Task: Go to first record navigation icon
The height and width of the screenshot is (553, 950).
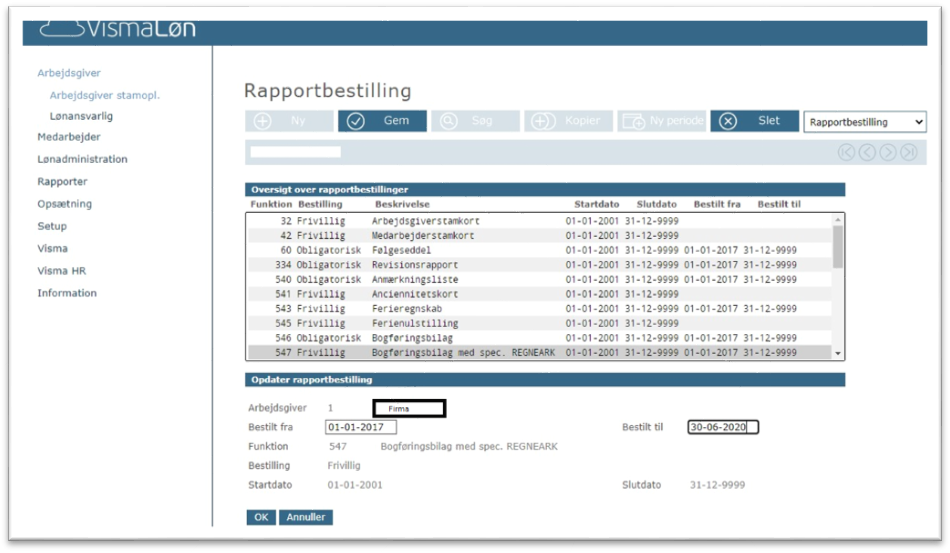Action: pos(846,153)
